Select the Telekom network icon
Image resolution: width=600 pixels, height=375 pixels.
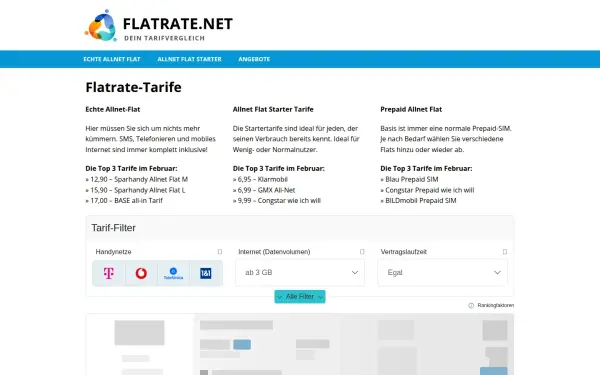point(109,273)
